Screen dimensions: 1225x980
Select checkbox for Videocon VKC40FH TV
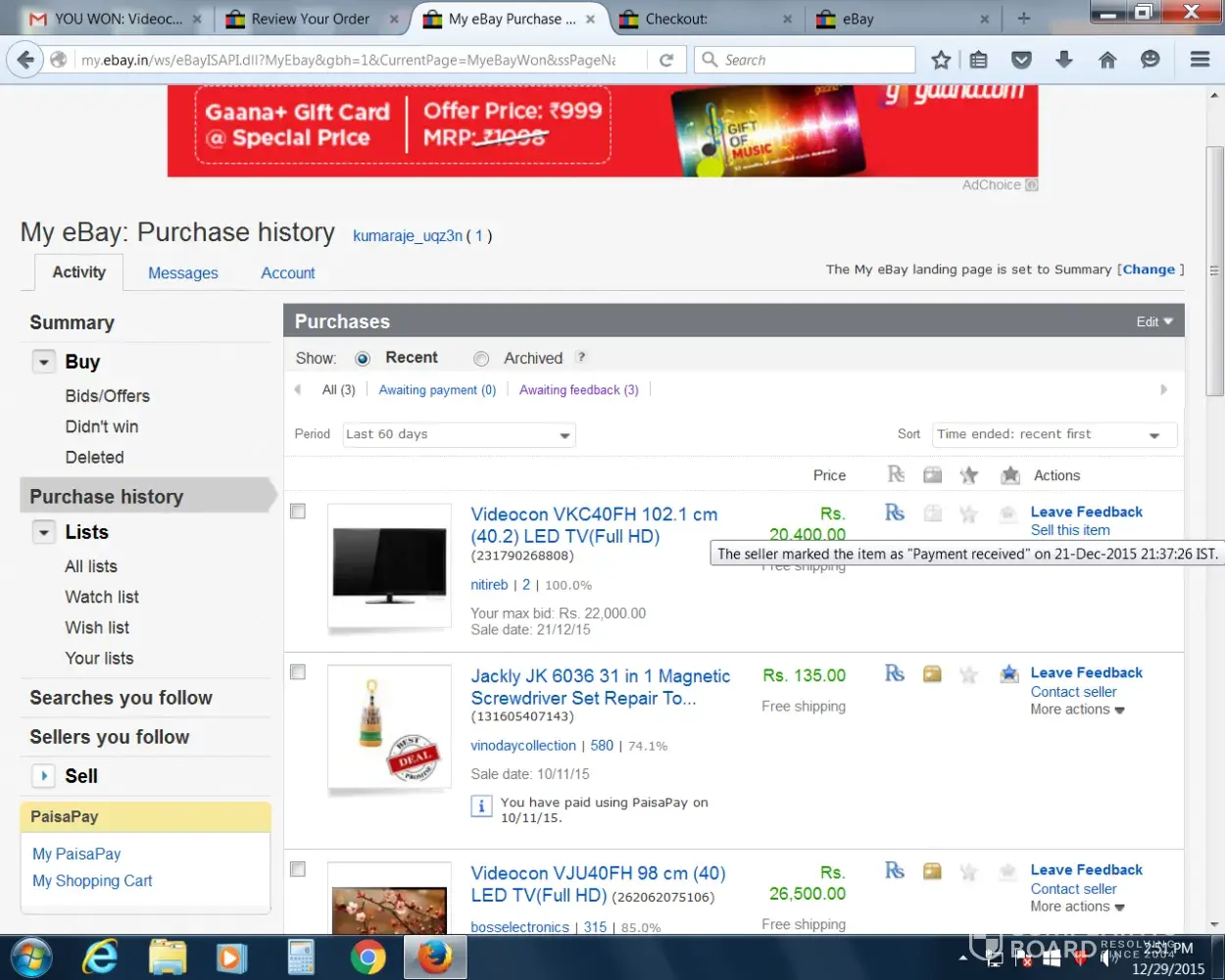298,512
